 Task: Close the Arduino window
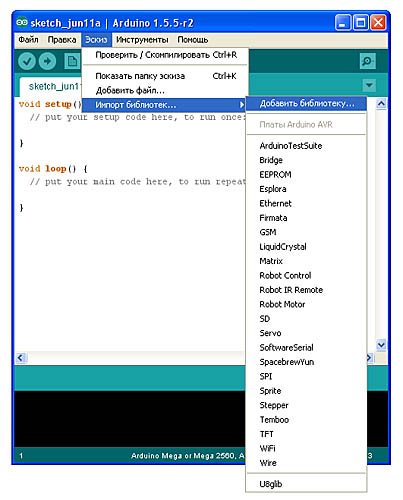[379, 23]
